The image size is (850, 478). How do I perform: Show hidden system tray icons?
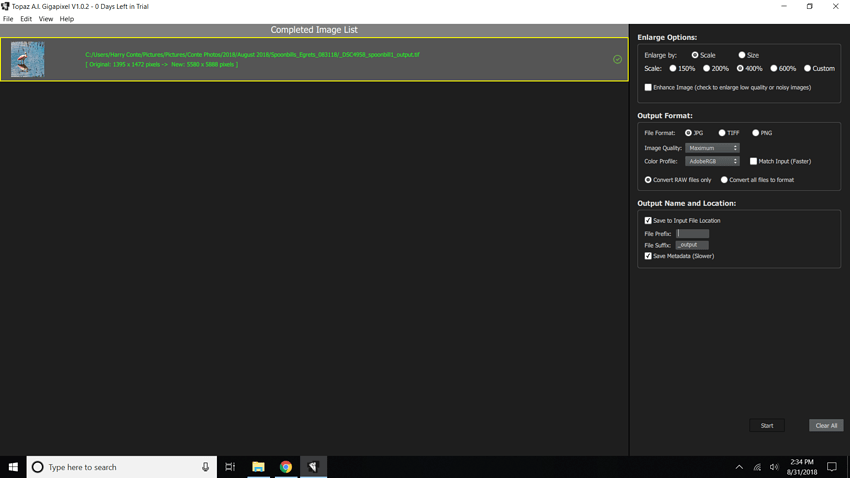coord(739,467)
